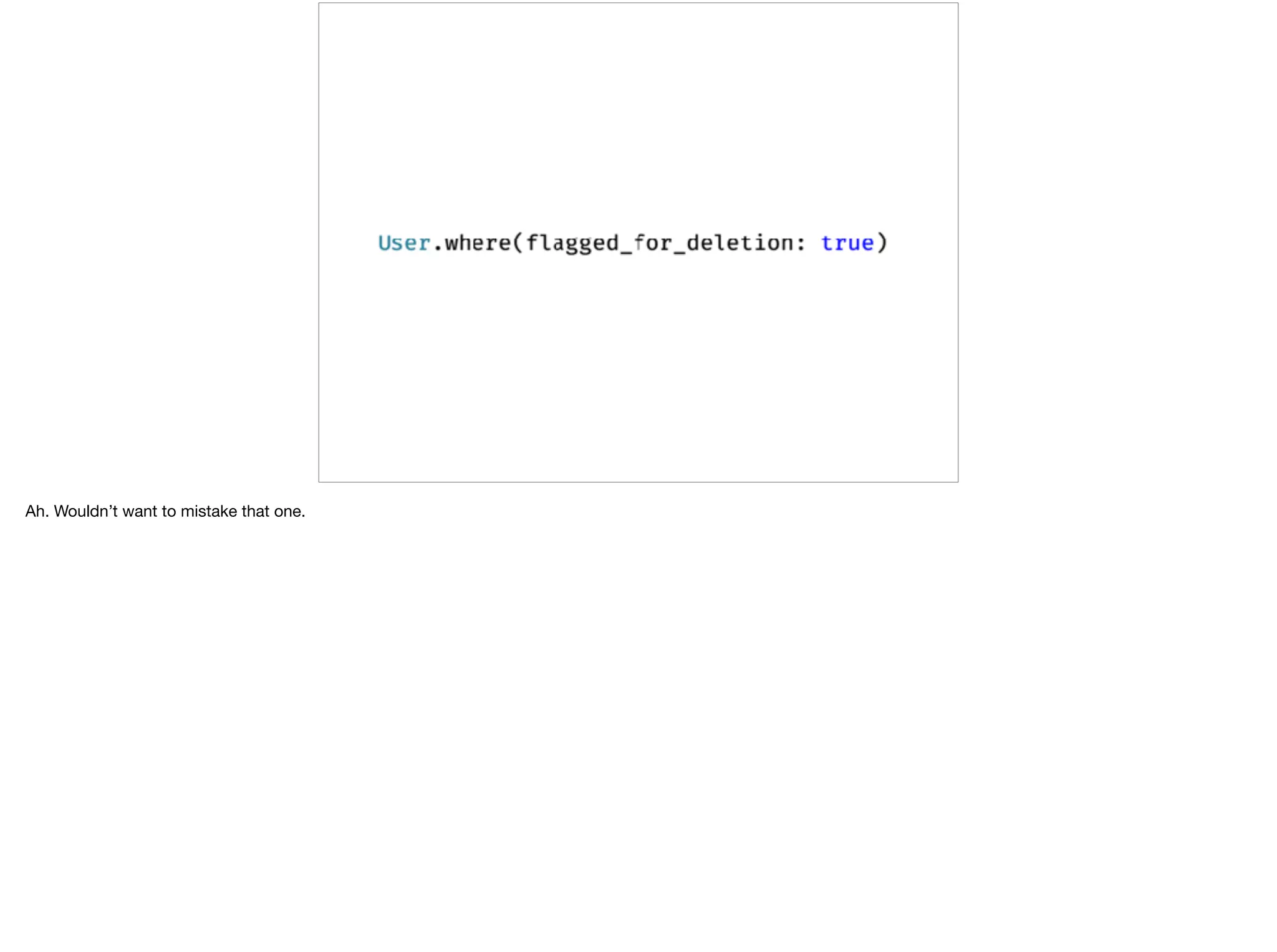The width and height of the screenshot is (1277, 952).
Task: Click the word 'Ah.' in the notes
Action: point(37,511)
